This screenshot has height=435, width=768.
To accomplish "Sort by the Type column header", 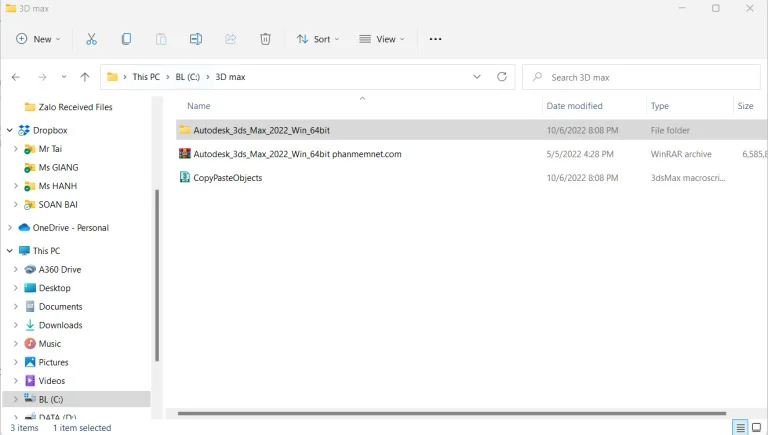I will pyautogui.click(x=660, y=106).
